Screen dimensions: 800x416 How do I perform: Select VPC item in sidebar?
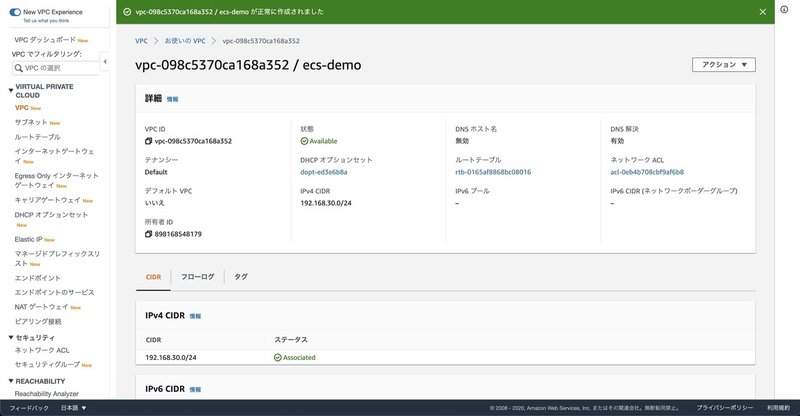22,108
